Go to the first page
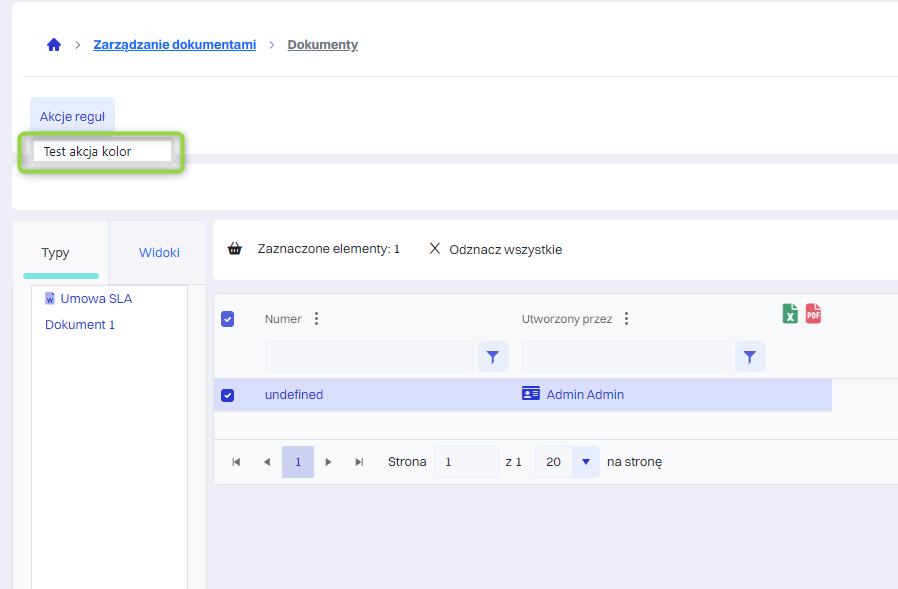898x589 pixels. (236, 462)
